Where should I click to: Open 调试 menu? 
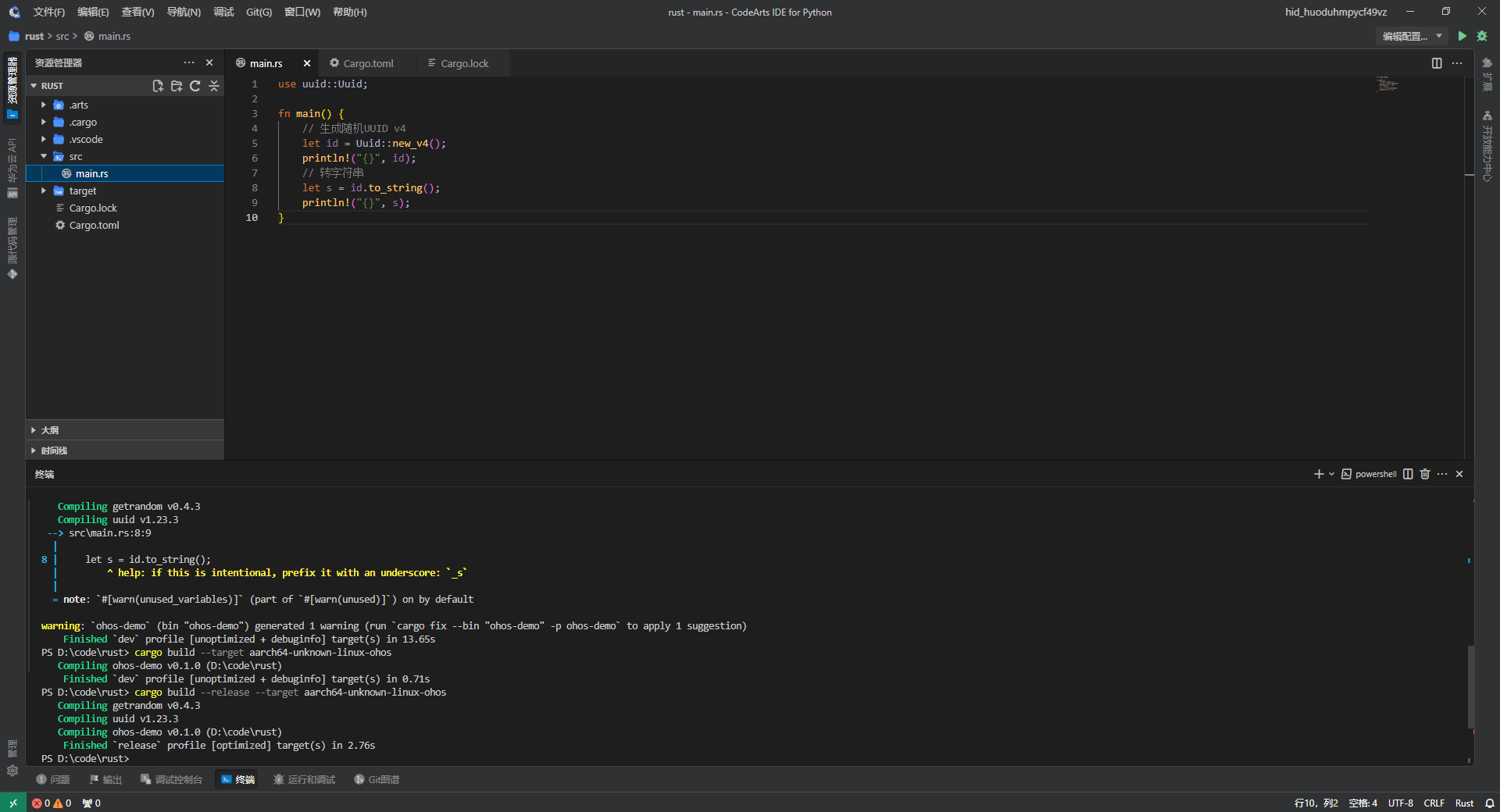coord(223,12)
